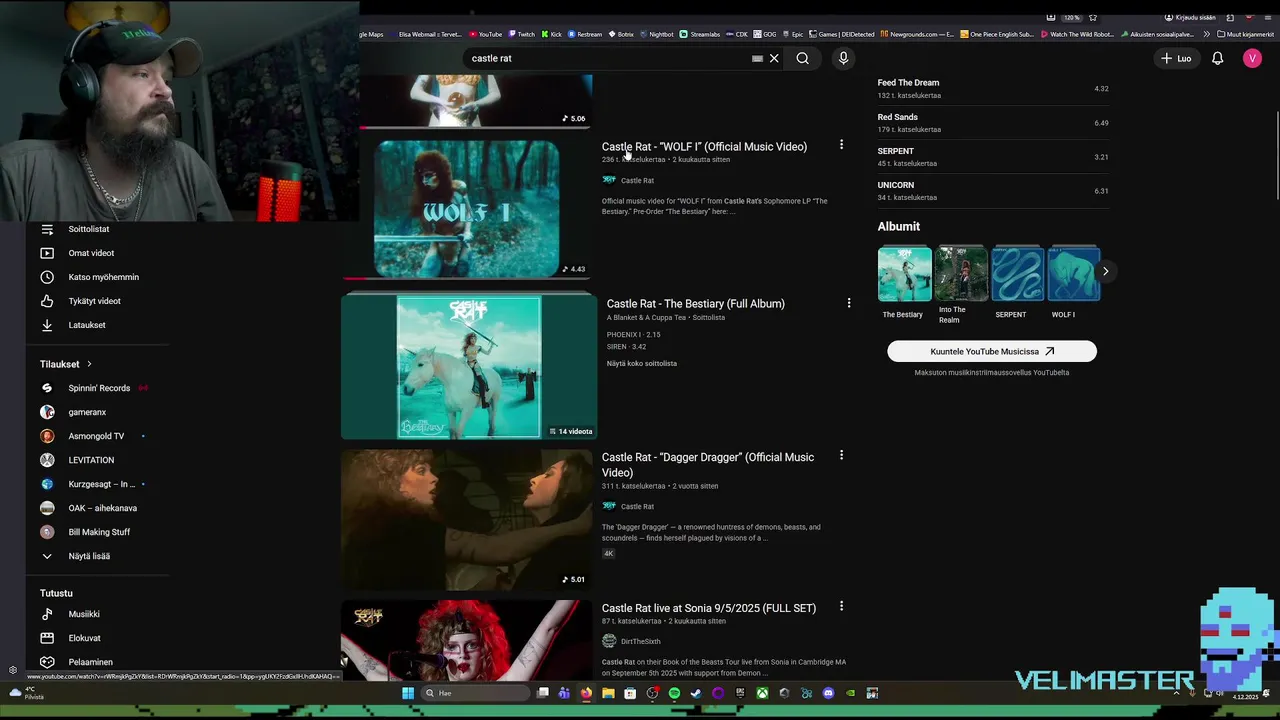The image size is (1280, 720).
Task: Open the Twitch bookmark
Action: (521, 34)
